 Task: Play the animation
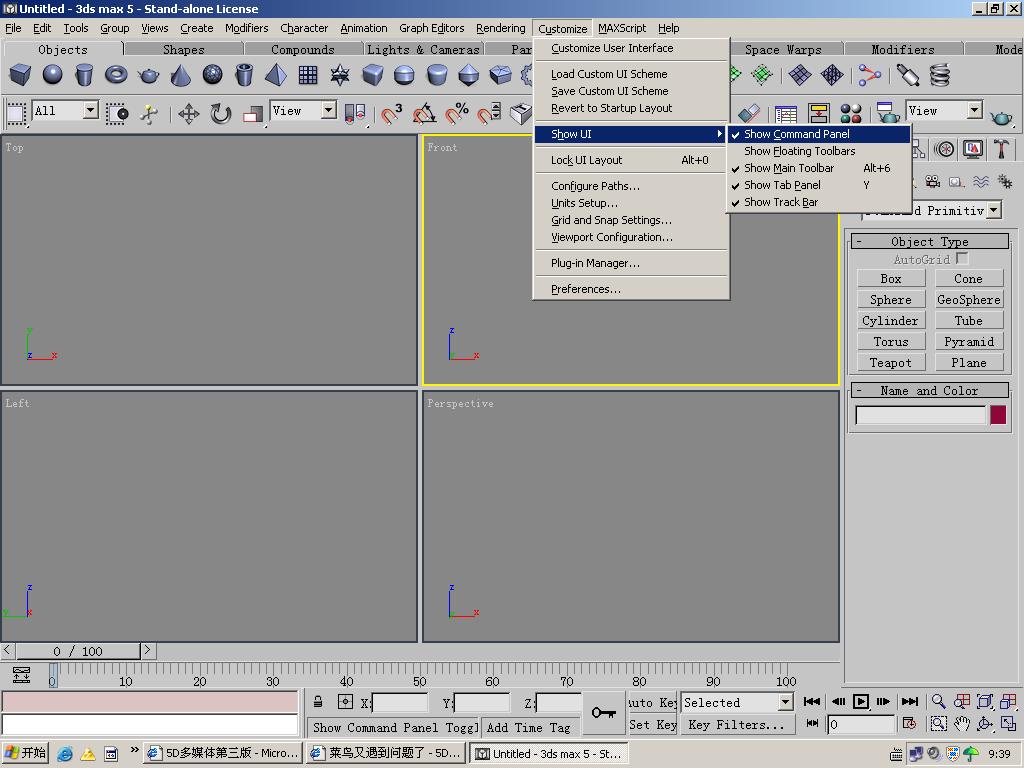tap(861, 701)
